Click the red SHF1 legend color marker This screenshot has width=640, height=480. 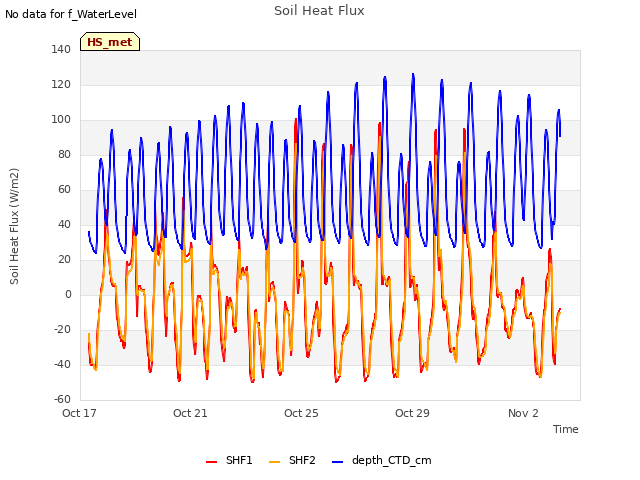point(211,462)
